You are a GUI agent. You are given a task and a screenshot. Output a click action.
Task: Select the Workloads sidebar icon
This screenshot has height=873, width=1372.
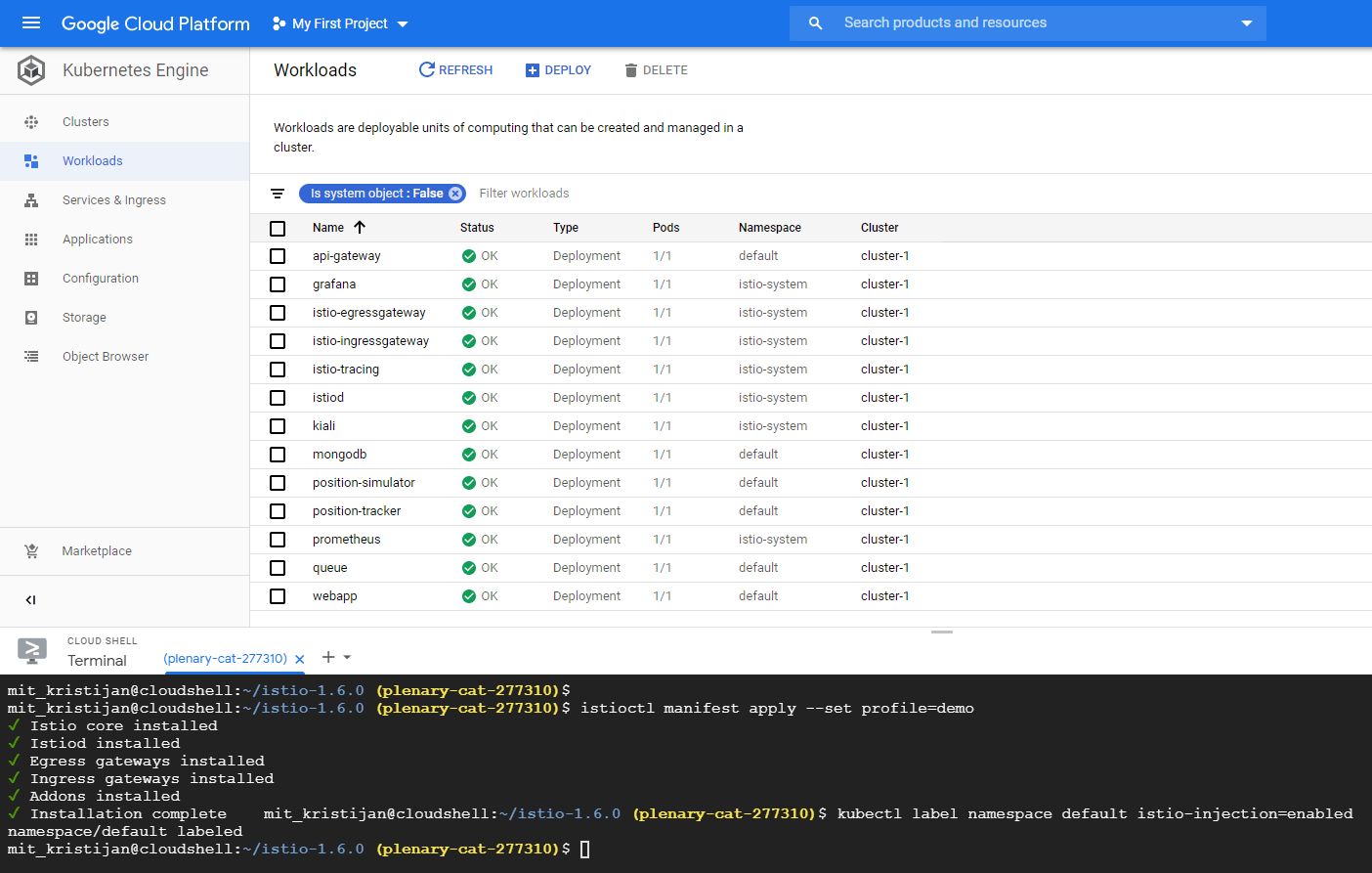click(31, 160)
